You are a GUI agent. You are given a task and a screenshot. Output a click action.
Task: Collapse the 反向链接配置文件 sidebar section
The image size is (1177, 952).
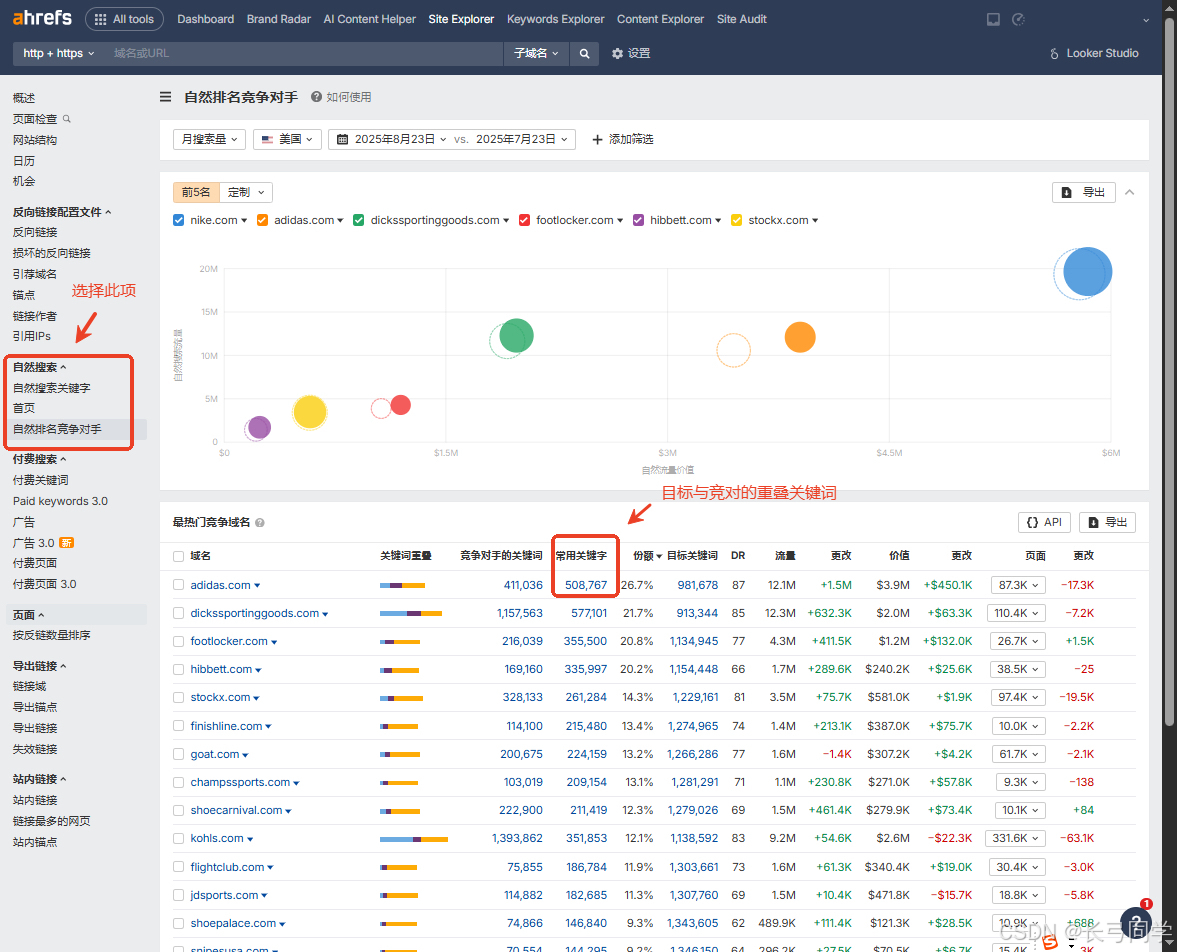coord(62,212)
